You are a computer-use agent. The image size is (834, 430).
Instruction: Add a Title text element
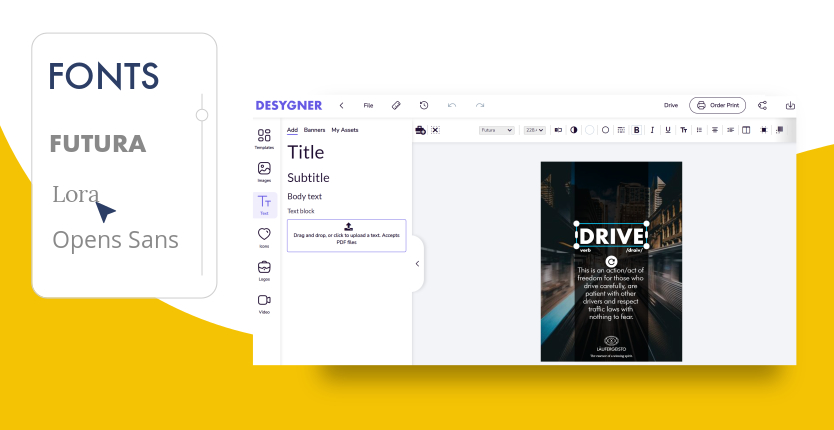(x=306, y=153)
